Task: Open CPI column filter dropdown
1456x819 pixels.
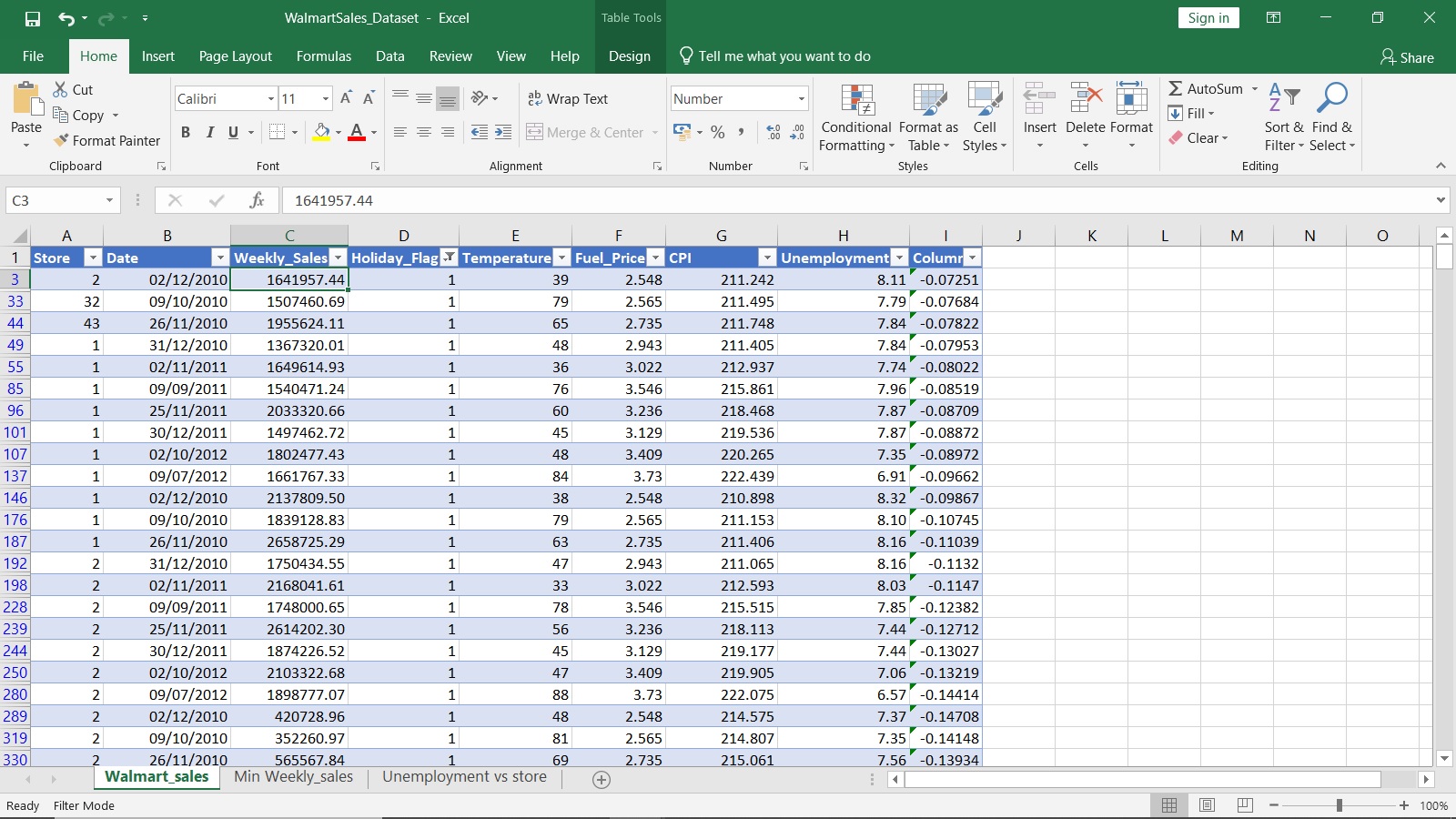Action: pos(766,258)
